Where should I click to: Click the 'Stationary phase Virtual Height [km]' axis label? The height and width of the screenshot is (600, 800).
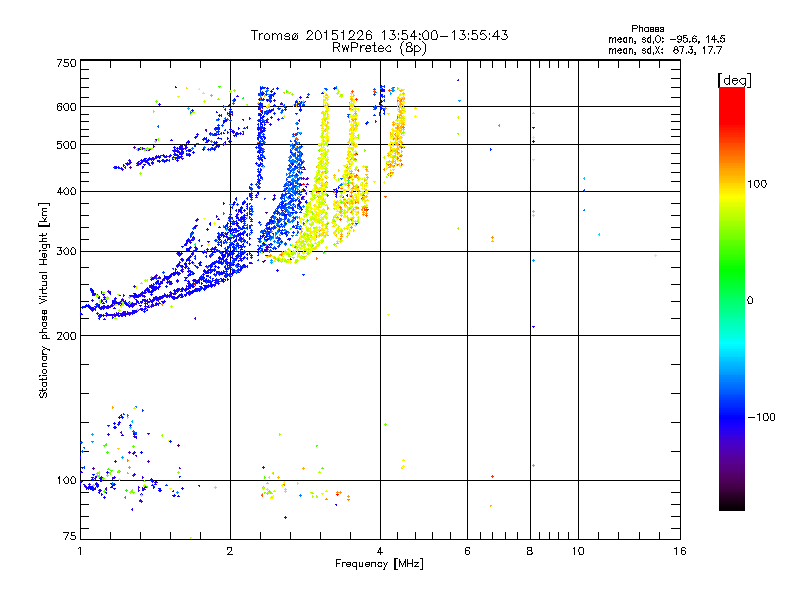pos(43,300)
